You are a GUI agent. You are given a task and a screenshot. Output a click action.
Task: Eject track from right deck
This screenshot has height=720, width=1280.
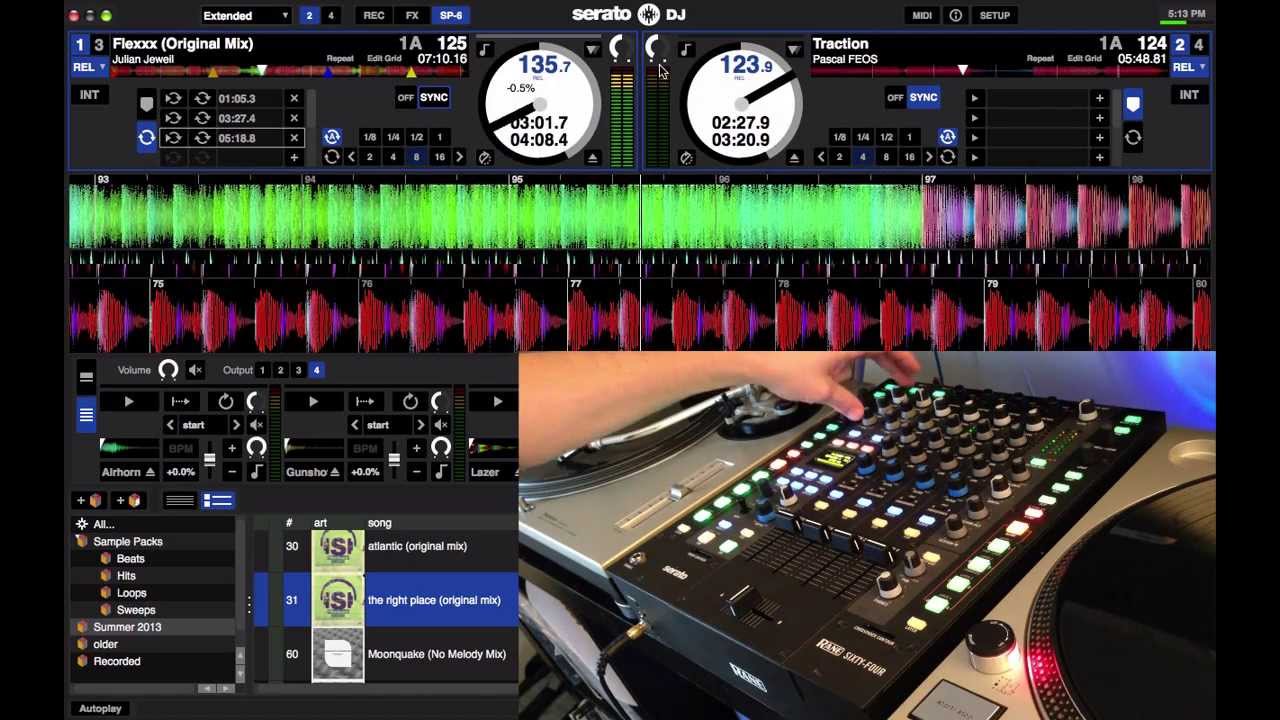pyautogui.click(x=794, y=158)
